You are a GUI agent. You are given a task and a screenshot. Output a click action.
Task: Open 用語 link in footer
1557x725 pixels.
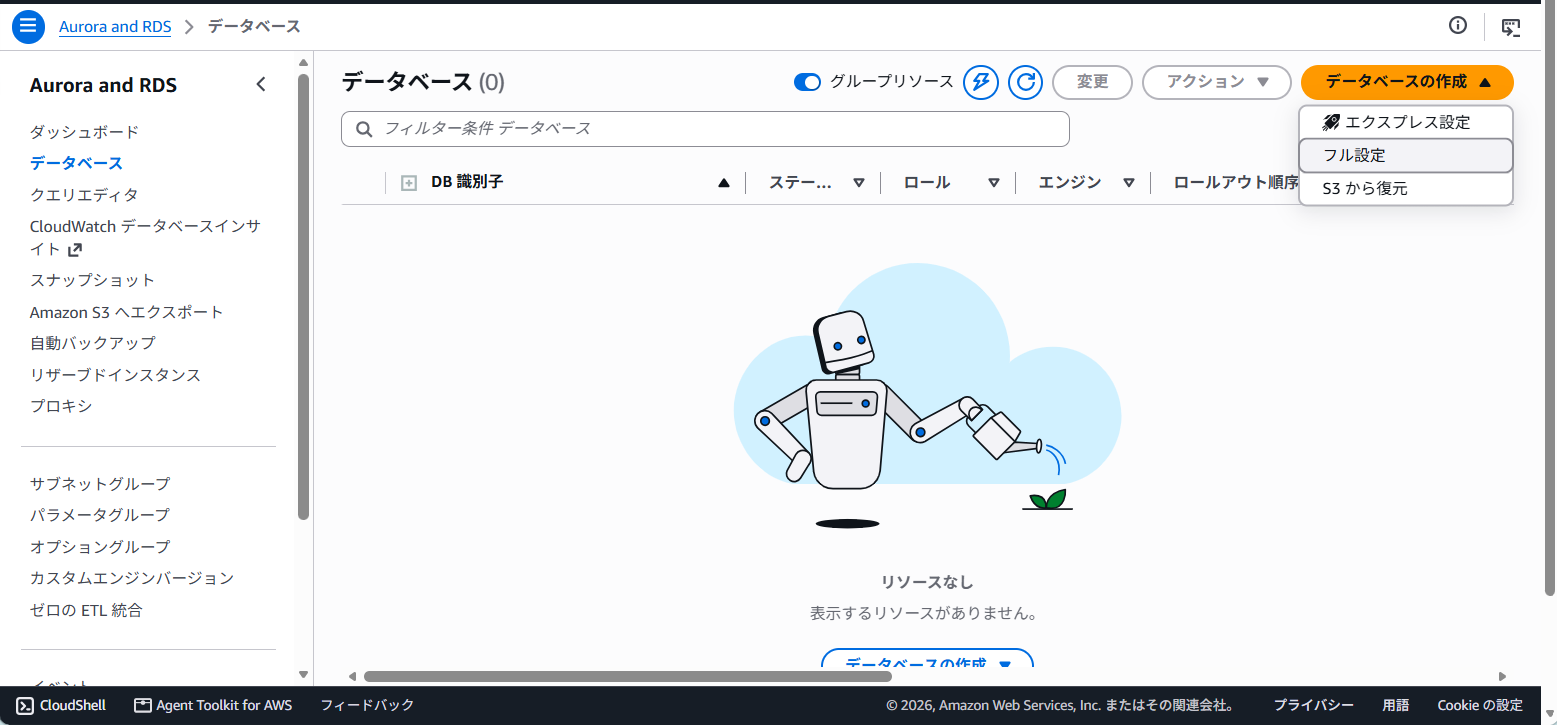point(1396,705)
